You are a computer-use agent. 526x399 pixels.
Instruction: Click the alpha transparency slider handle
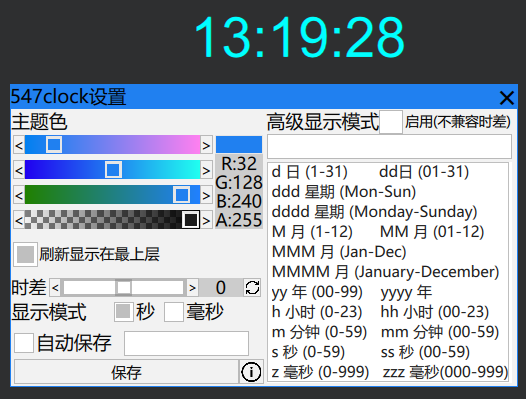191,220
